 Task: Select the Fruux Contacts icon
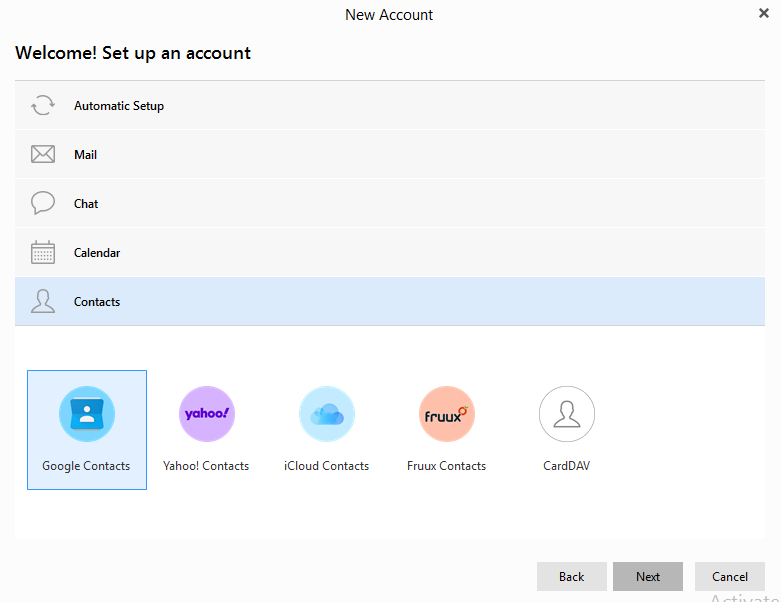[447, 414]
